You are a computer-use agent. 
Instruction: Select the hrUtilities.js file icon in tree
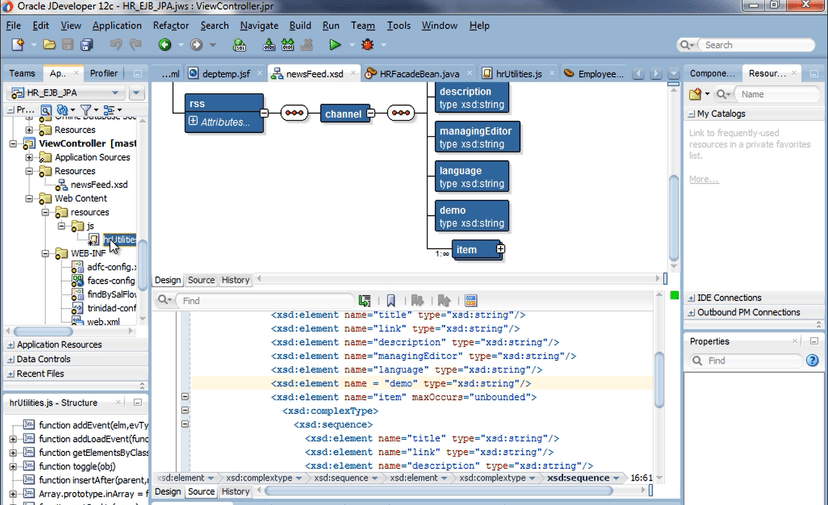click(x=93, y=240)
